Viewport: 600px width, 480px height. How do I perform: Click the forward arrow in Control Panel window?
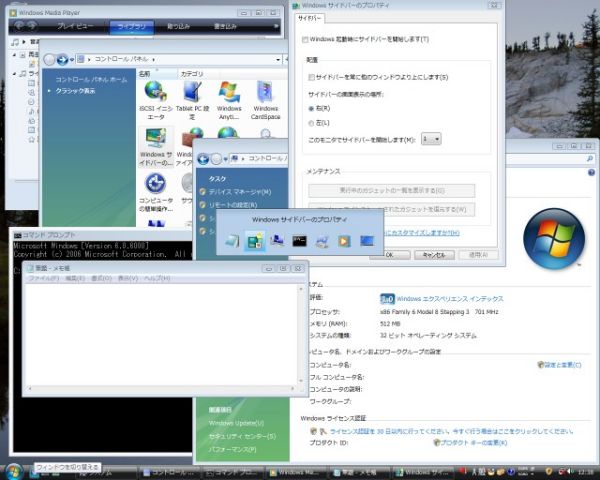[x=63, y=59]
